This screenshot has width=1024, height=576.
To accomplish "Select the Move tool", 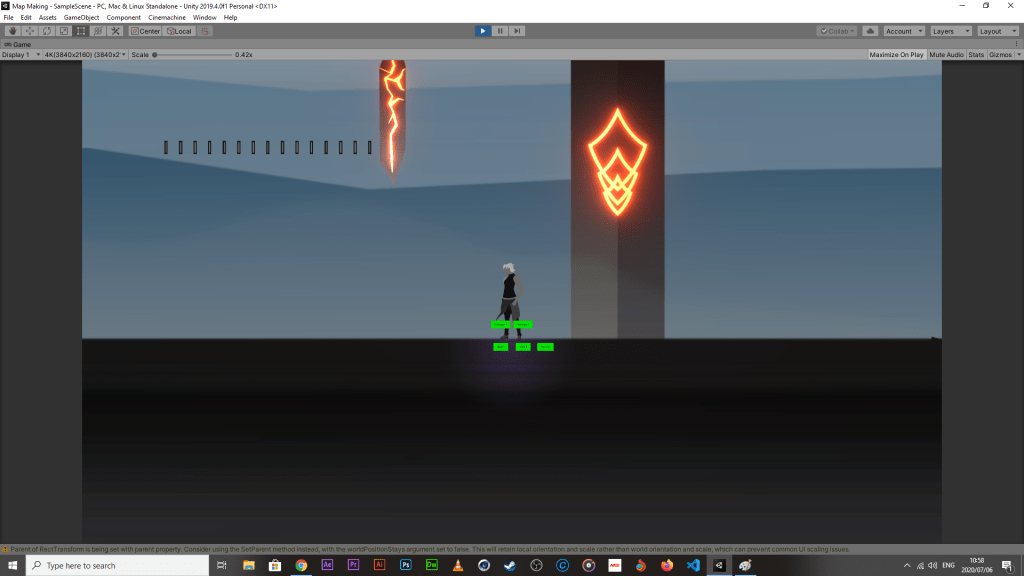I will (29, 31).
